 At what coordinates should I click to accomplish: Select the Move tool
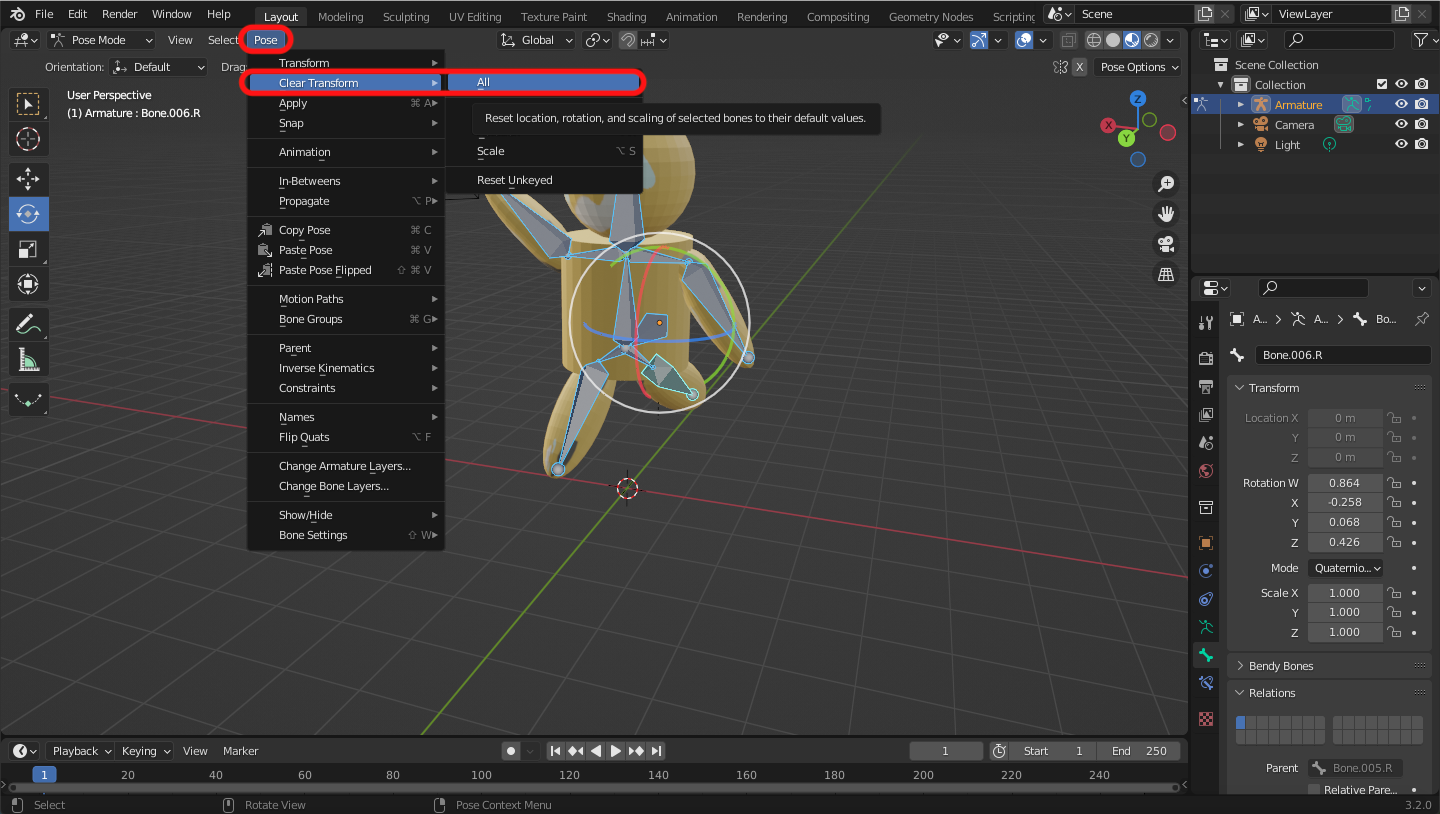(28, 179)
